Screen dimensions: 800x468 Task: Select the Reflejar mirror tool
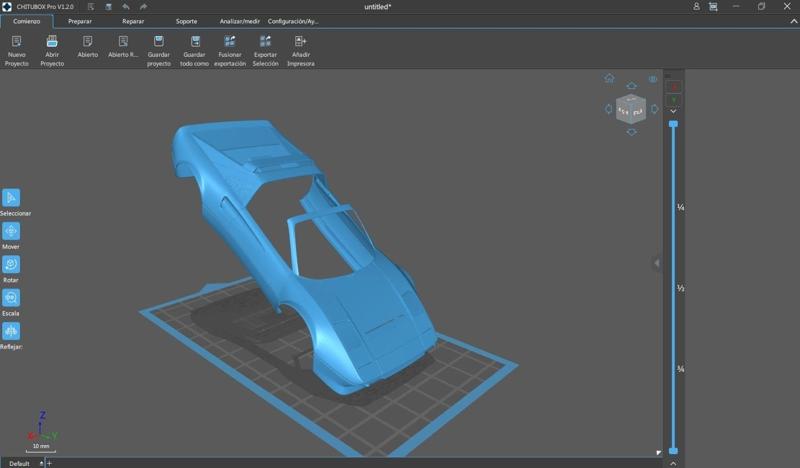(11, 331)
